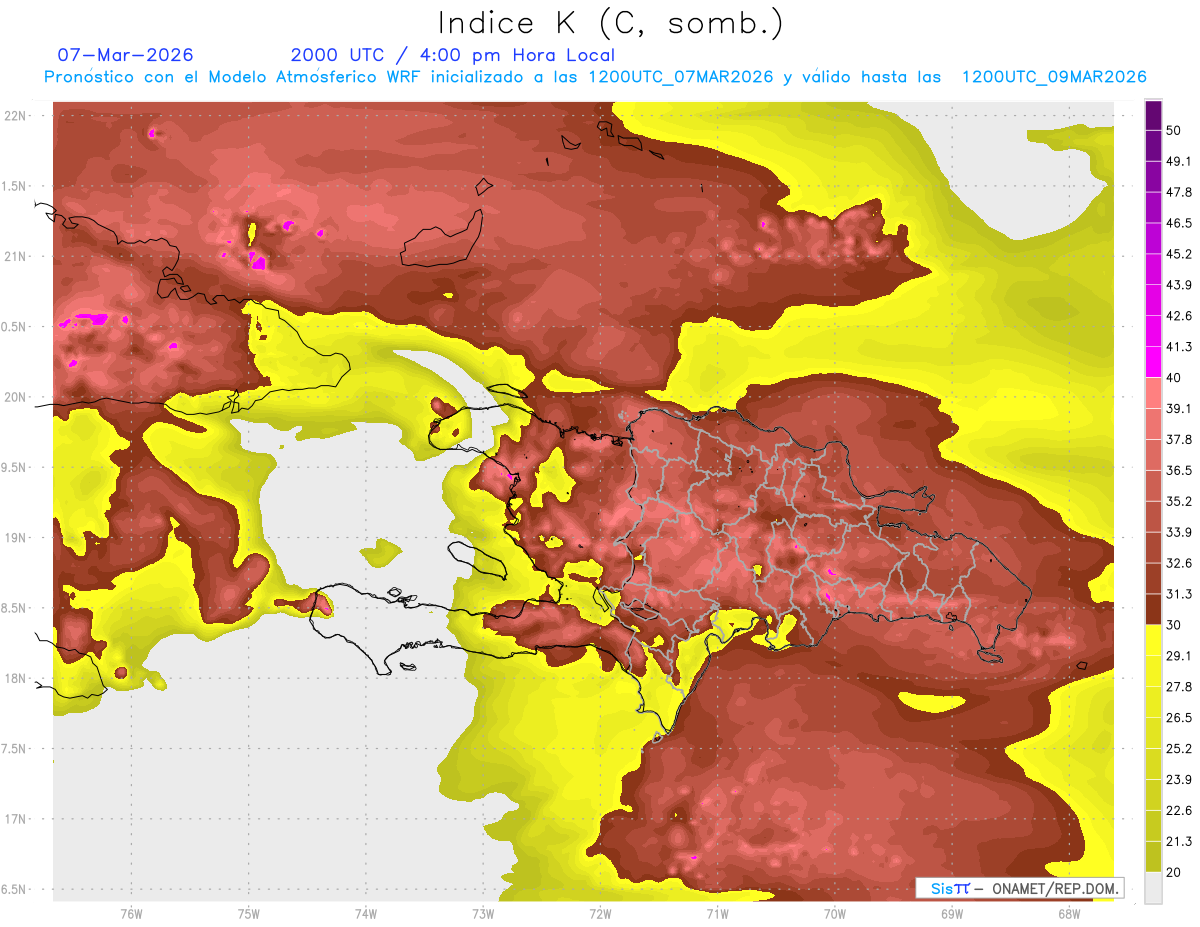This screenshot has height=927, width=1200.
Task: Click the '21.3' color scale value
Action: point(1178,842)
